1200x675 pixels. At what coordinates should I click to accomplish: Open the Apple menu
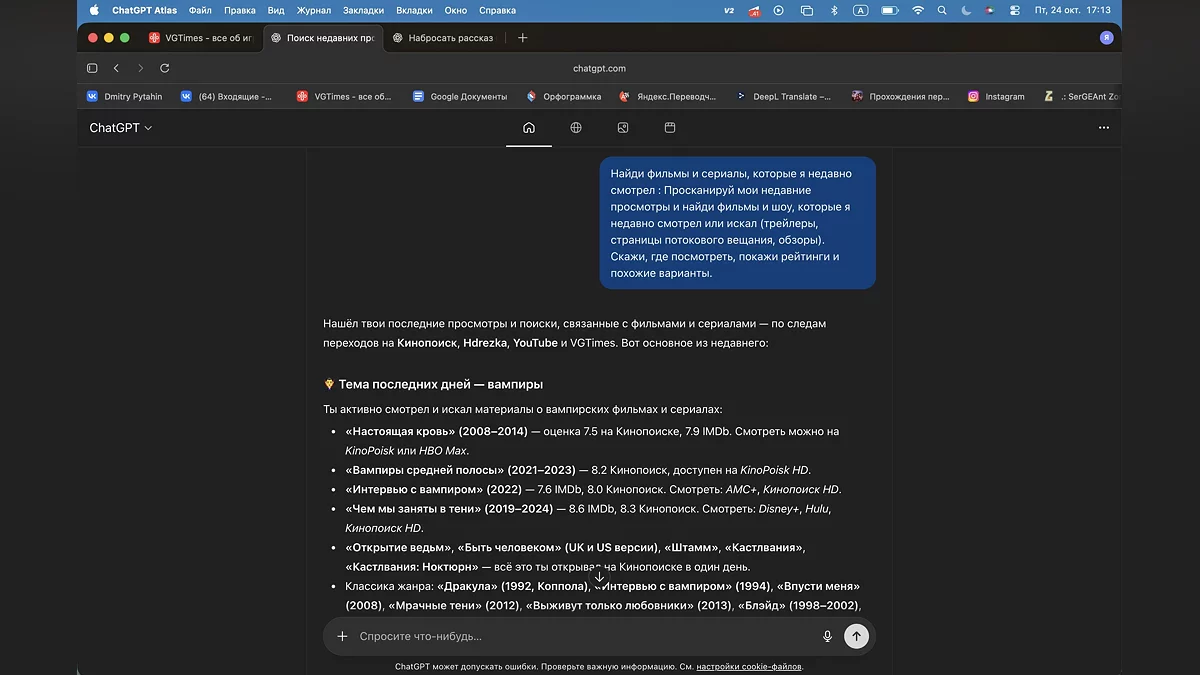pos(94,10)
